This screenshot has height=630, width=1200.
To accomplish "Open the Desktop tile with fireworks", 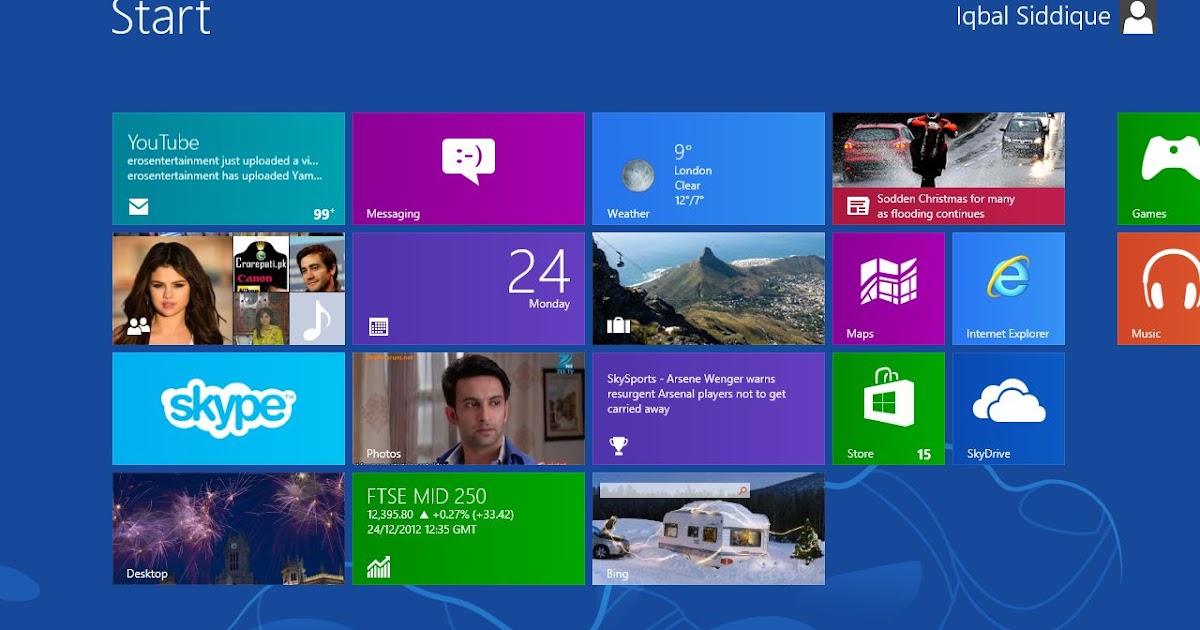I will [228, 528].
